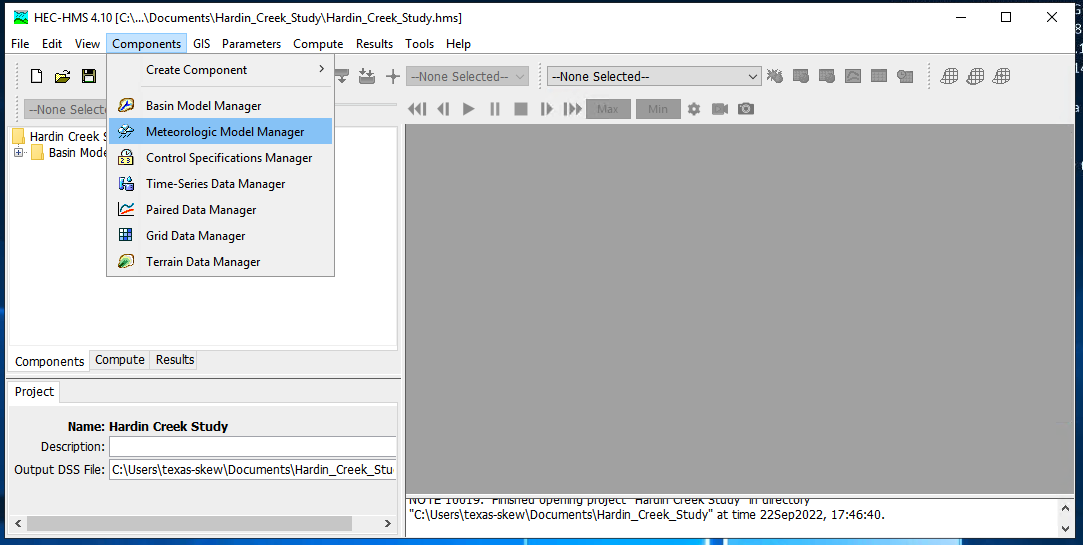Screen dimensions: 1083x545
Task: Click the video camera record icon
Action: [x=720, y=109]
